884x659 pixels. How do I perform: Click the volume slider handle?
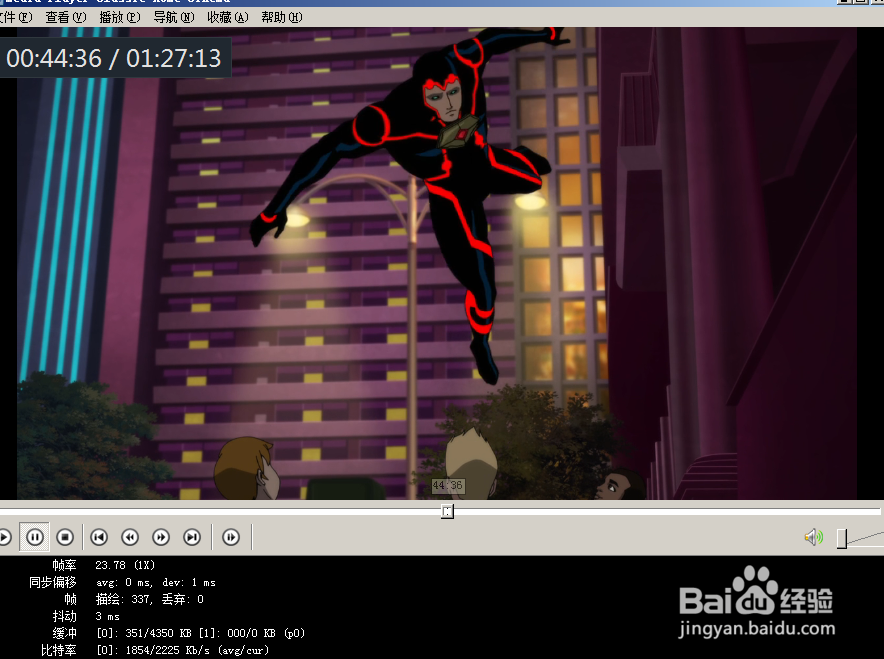842,538
